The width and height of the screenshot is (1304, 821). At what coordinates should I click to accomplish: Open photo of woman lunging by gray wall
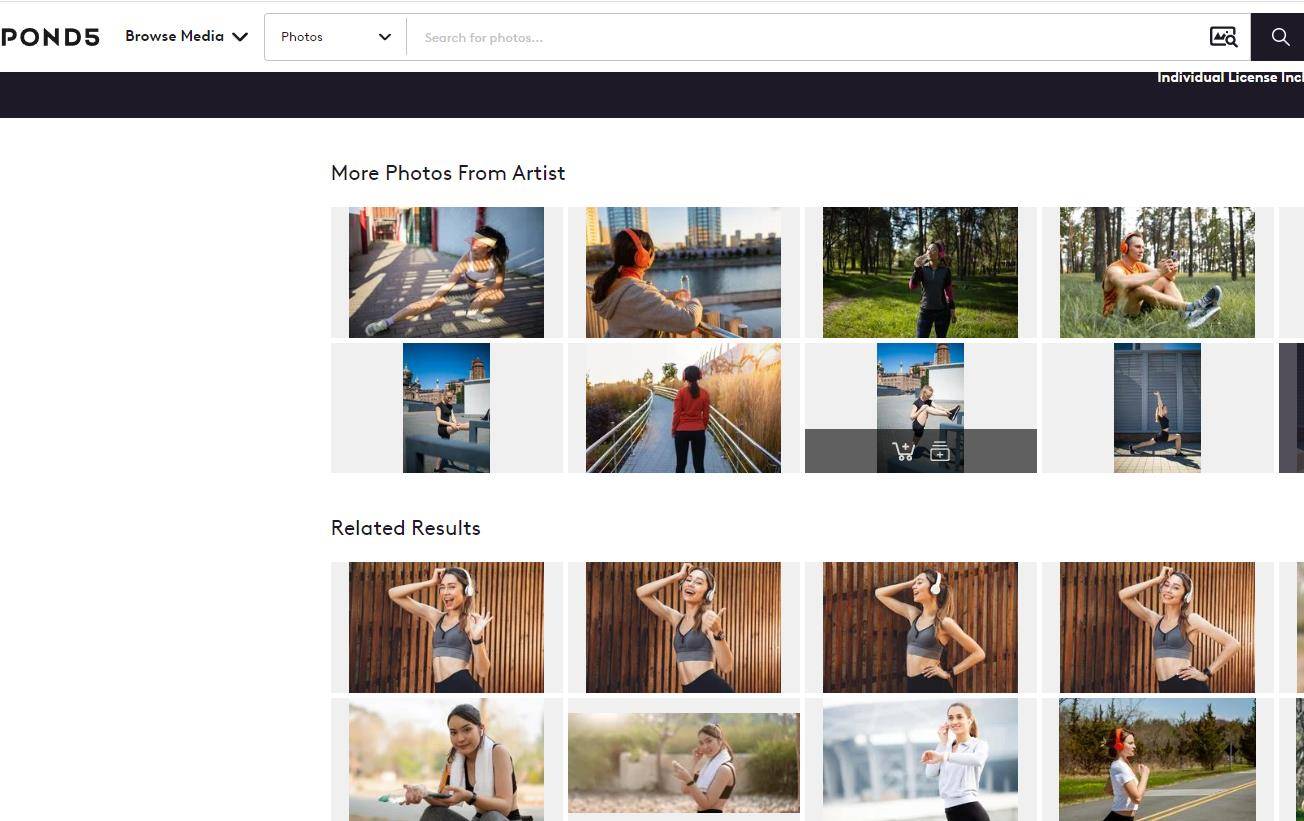click(x=1157, y=408)
